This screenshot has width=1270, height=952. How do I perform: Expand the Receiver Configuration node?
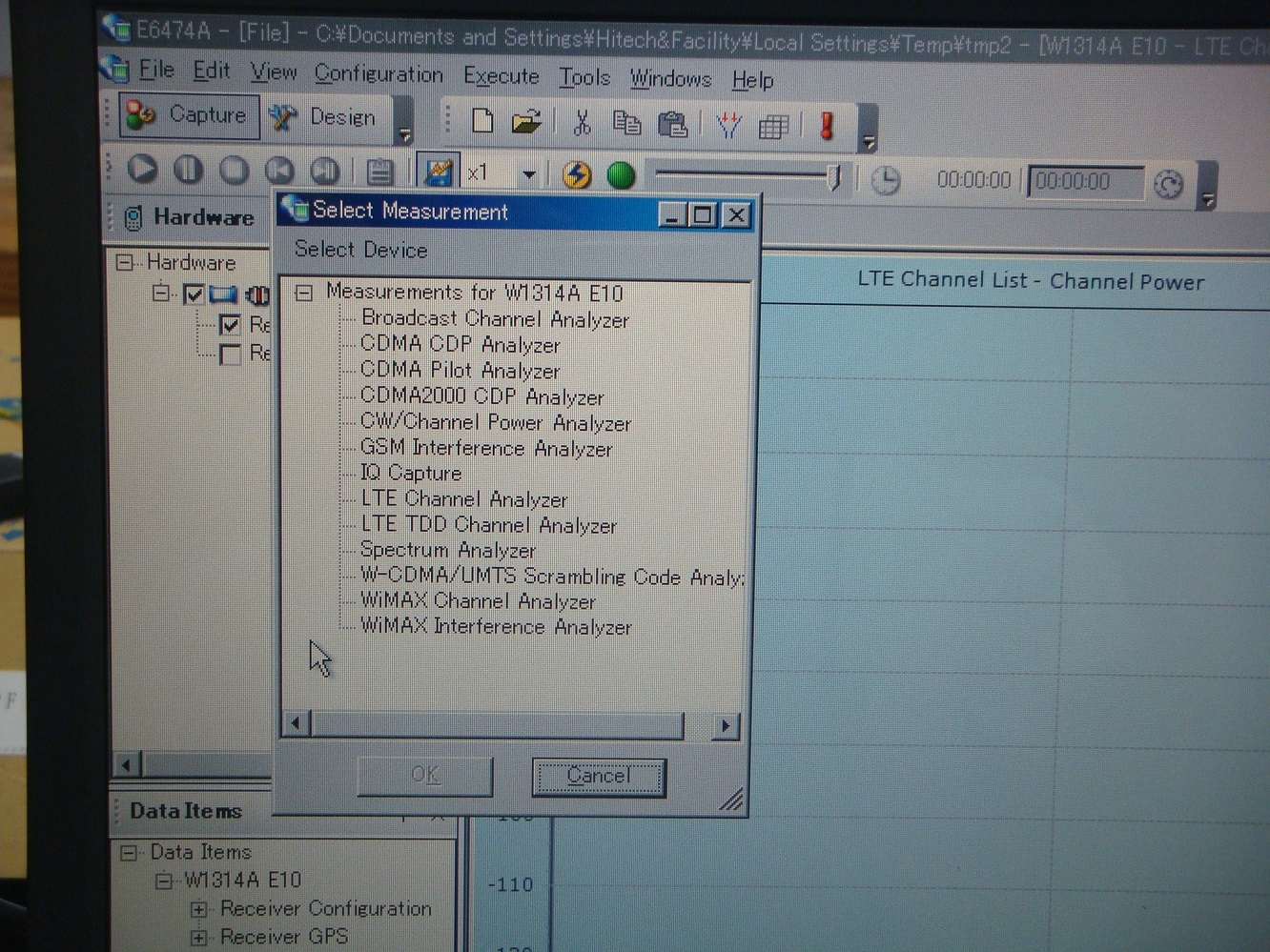pyautogui.click(x=198, y=909)
